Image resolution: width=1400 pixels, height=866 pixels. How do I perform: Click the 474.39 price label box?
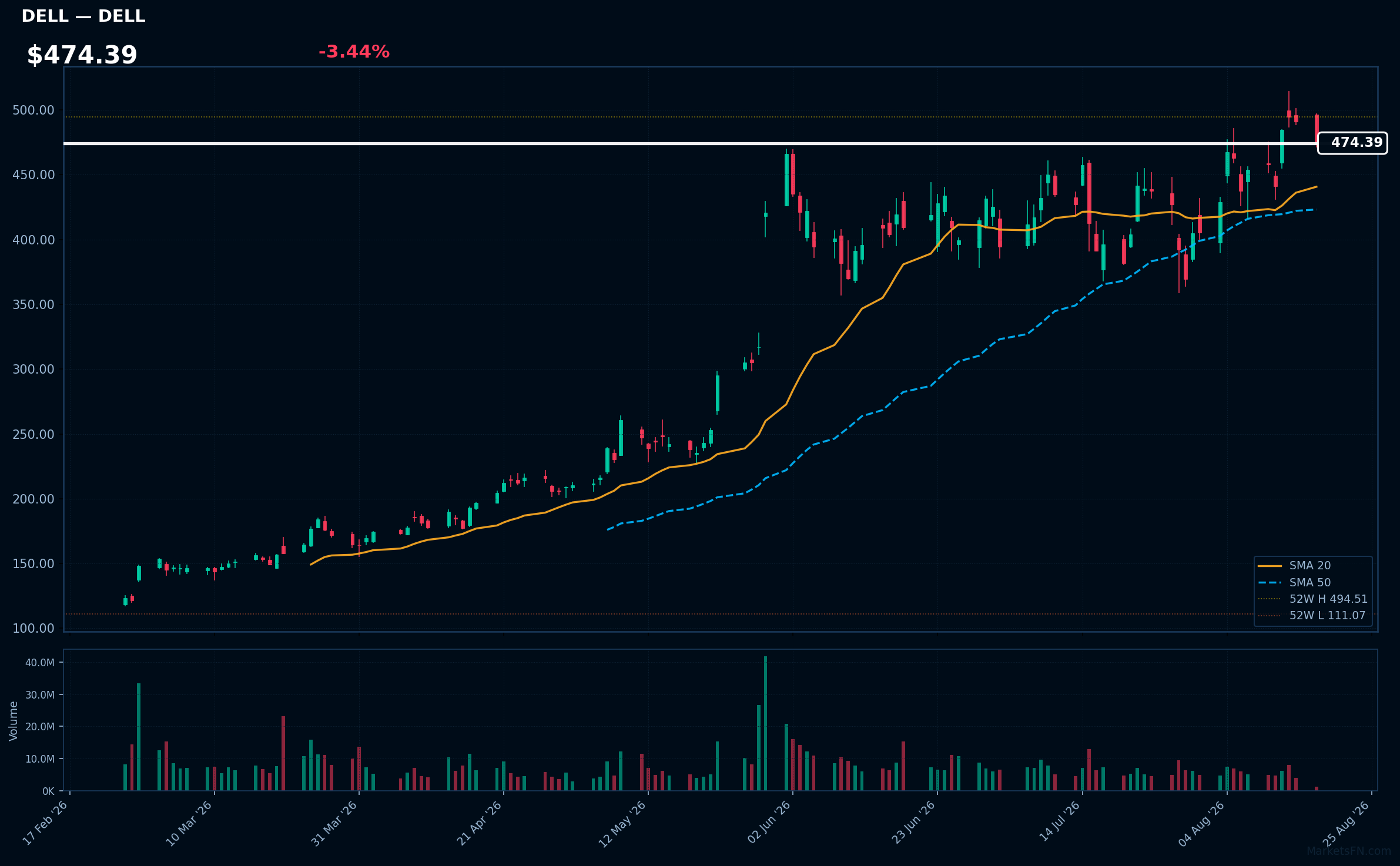click(x=1352, y=143)
